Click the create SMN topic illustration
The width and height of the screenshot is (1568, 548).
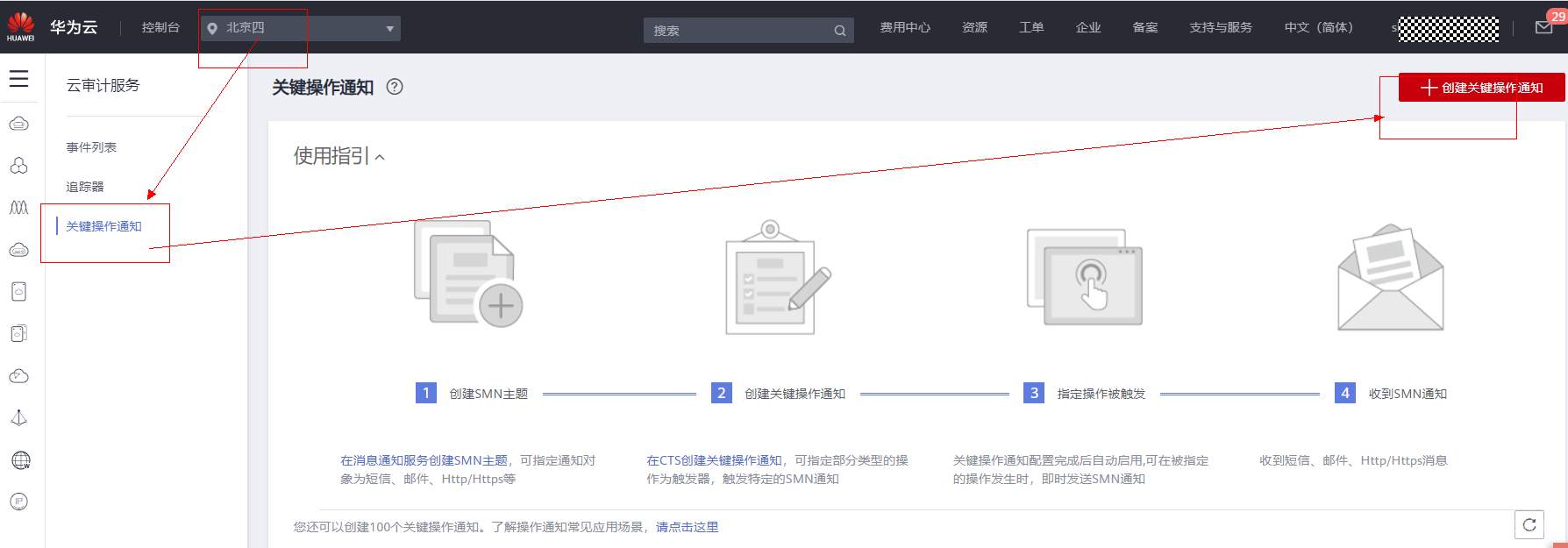468,274
